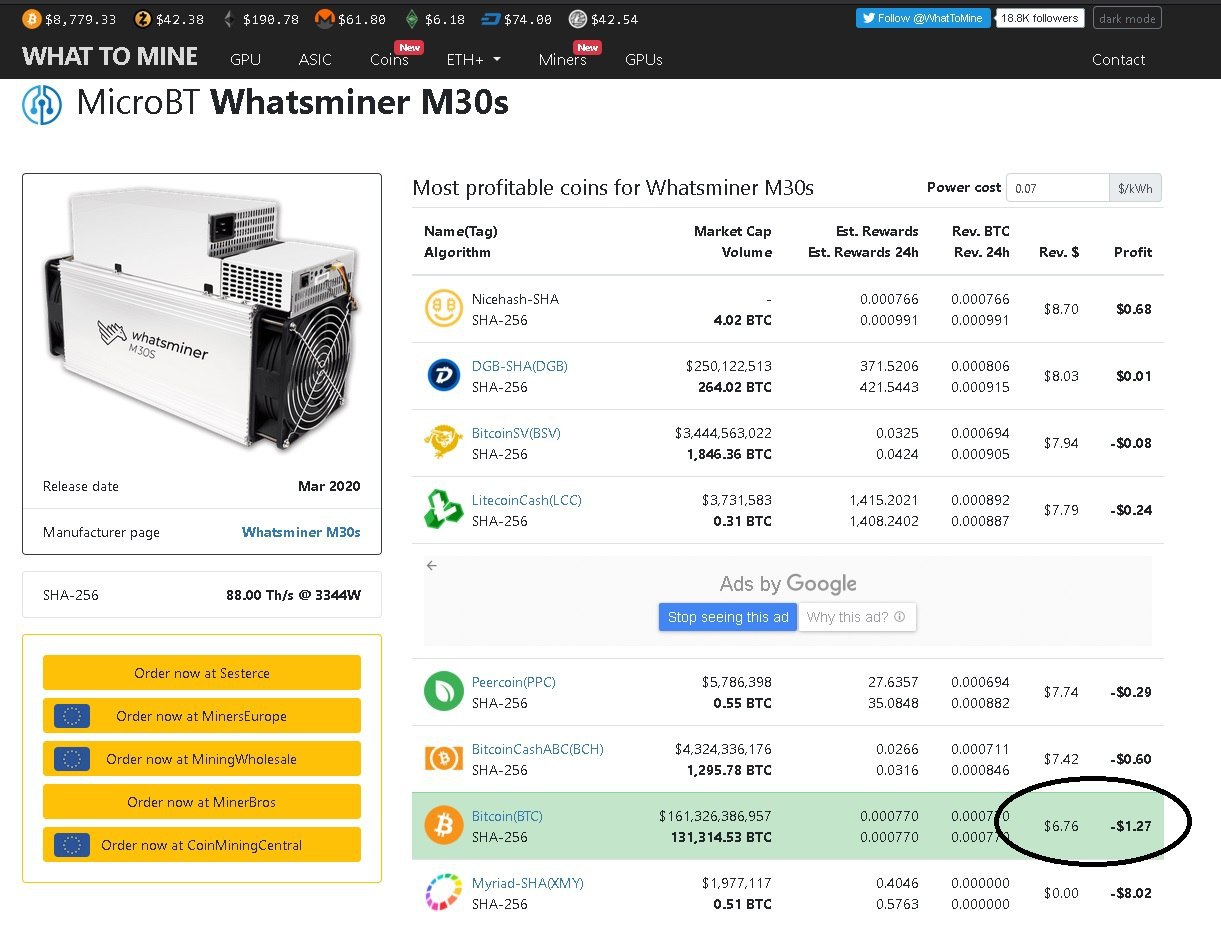Open the Miners menu item

563,59
